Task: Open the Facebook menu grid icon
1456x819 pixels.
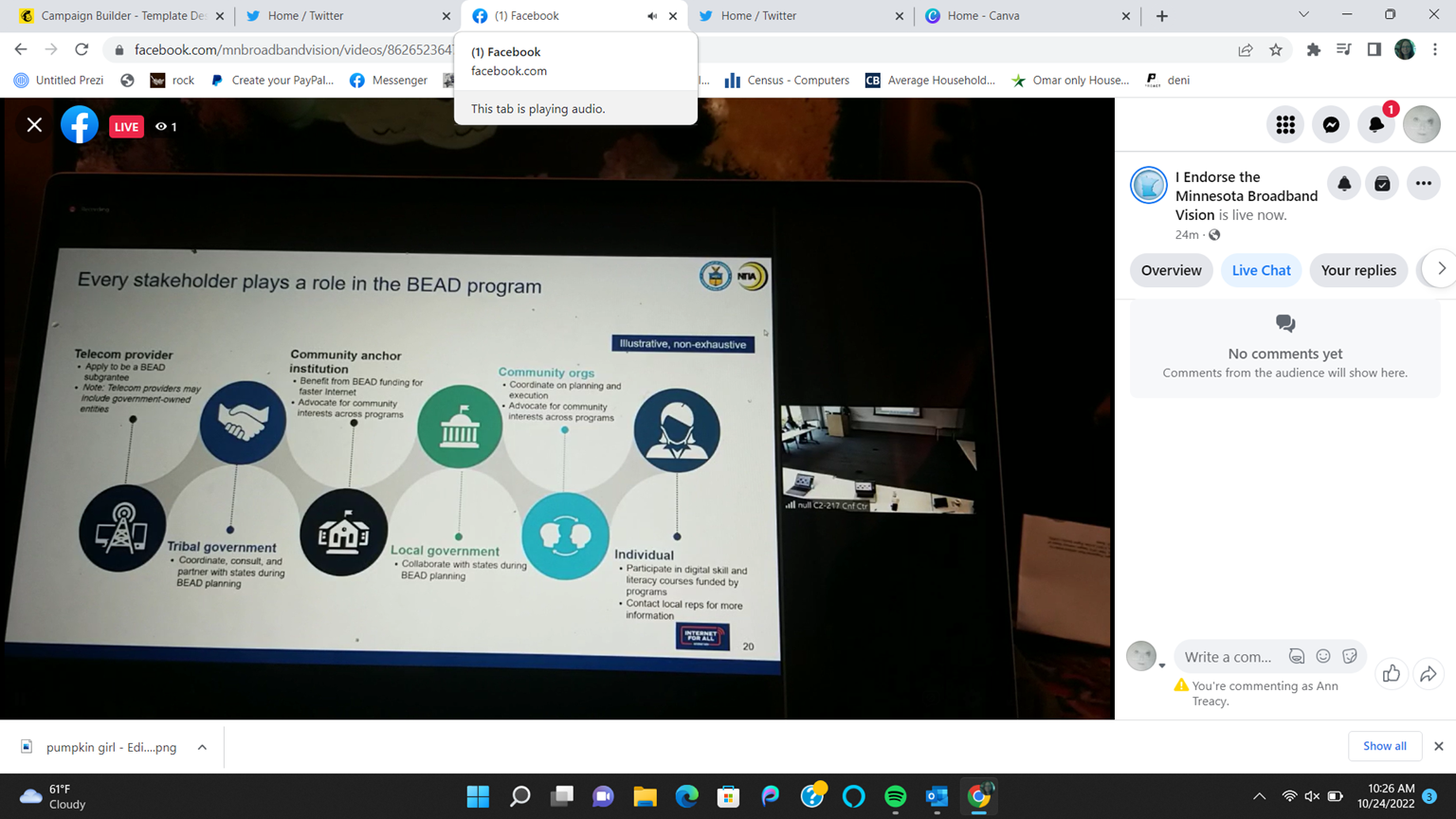Action: [x=1285, y=125]
